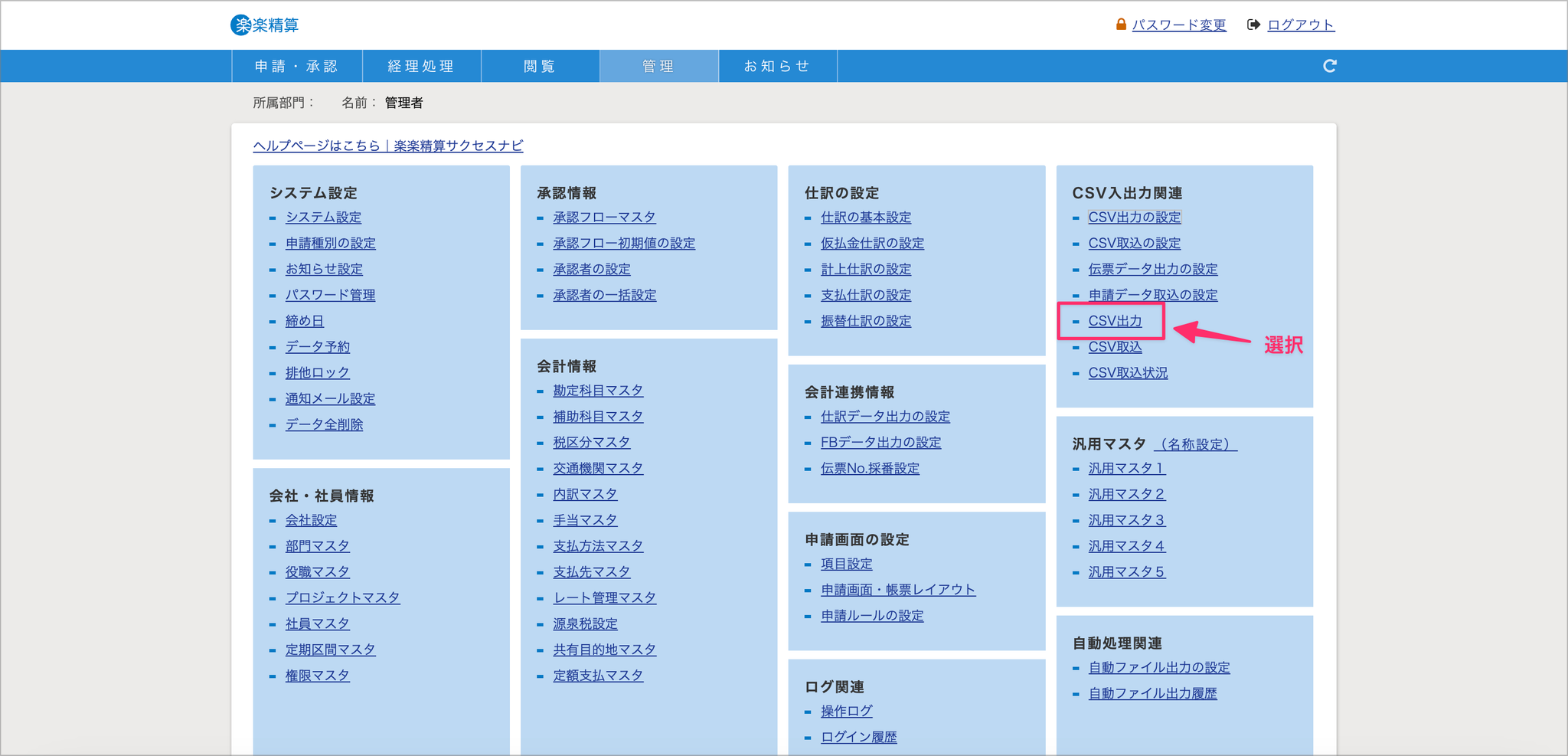Viewport: 1568px width, 756px height.
Task: Open 権限マスタ
Action: [x=318, y=676]
